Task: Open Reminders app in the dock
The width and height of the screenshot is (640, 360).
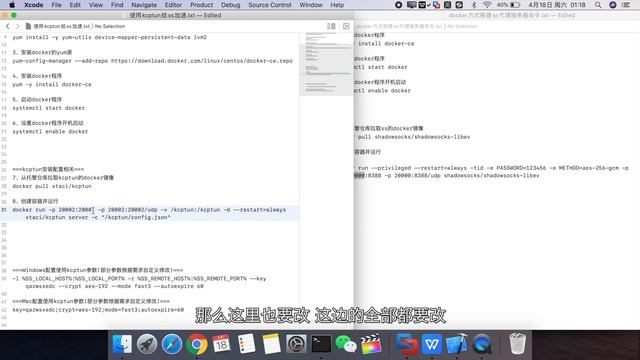Action: coord(247,344)
